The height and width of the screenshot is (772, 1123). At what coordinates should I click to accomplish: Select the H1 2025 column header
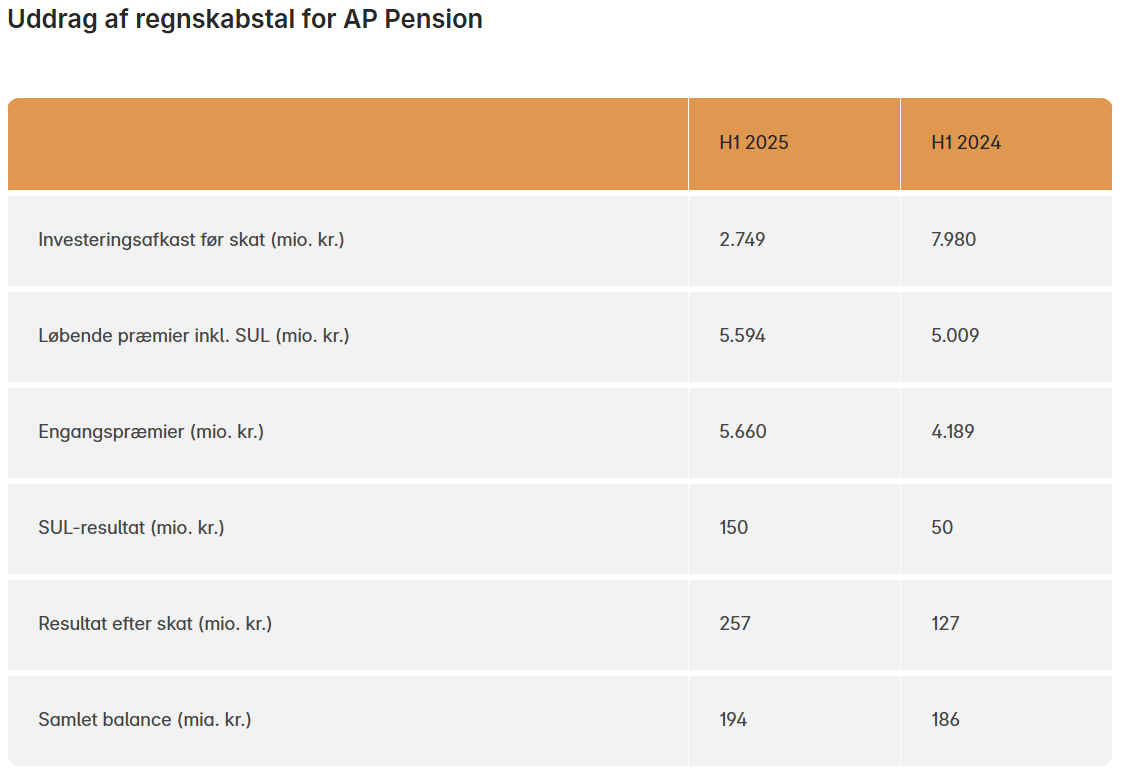pos(754,143)
